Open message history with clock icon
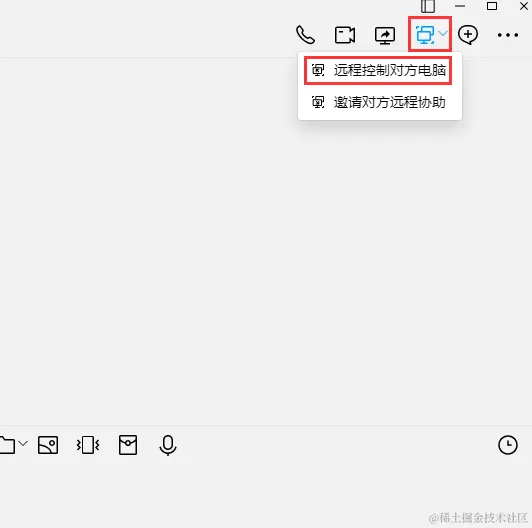 [x=508, y=445]
